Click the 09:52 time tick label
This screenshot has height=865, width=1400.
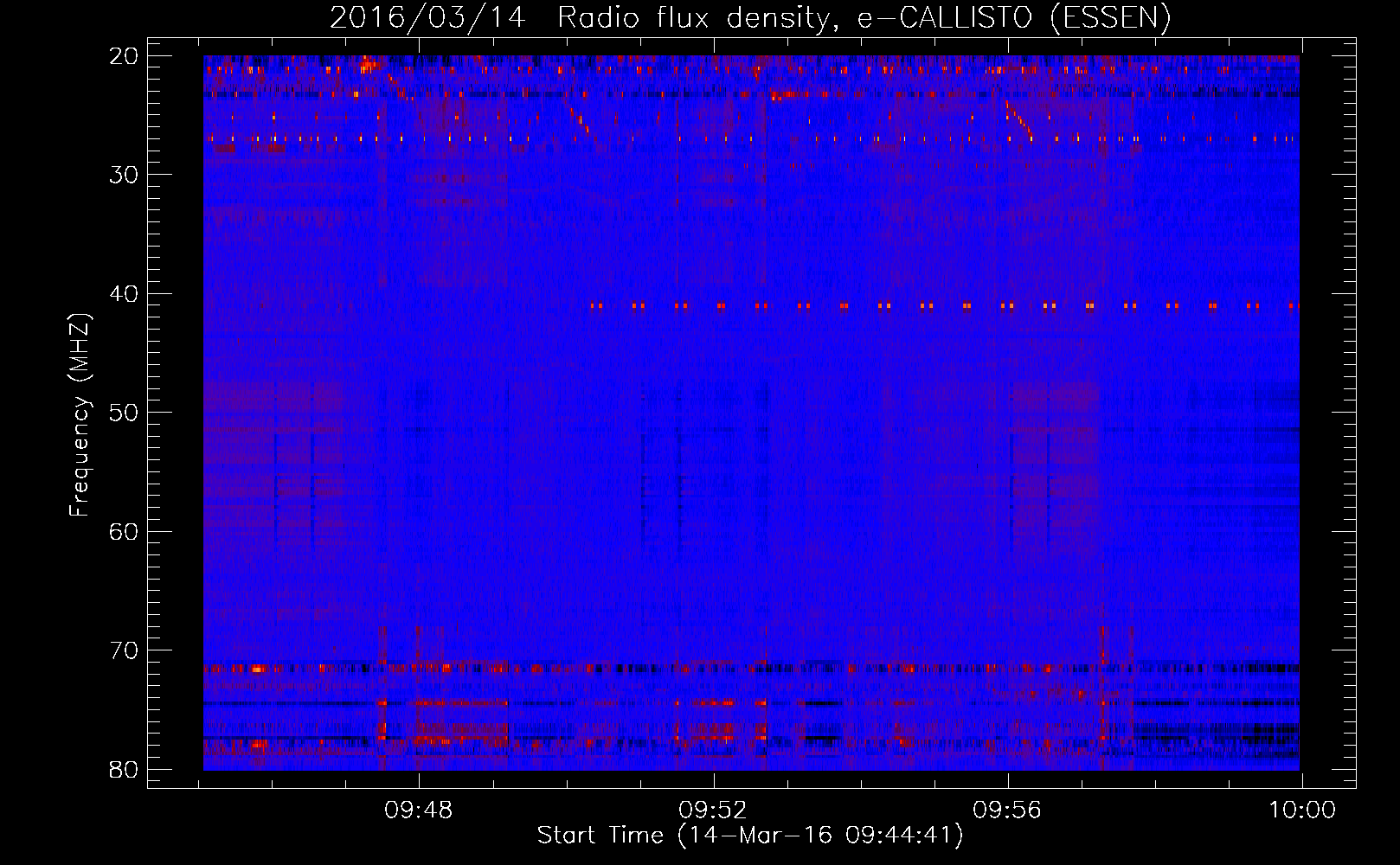click(x=714, y=811)
